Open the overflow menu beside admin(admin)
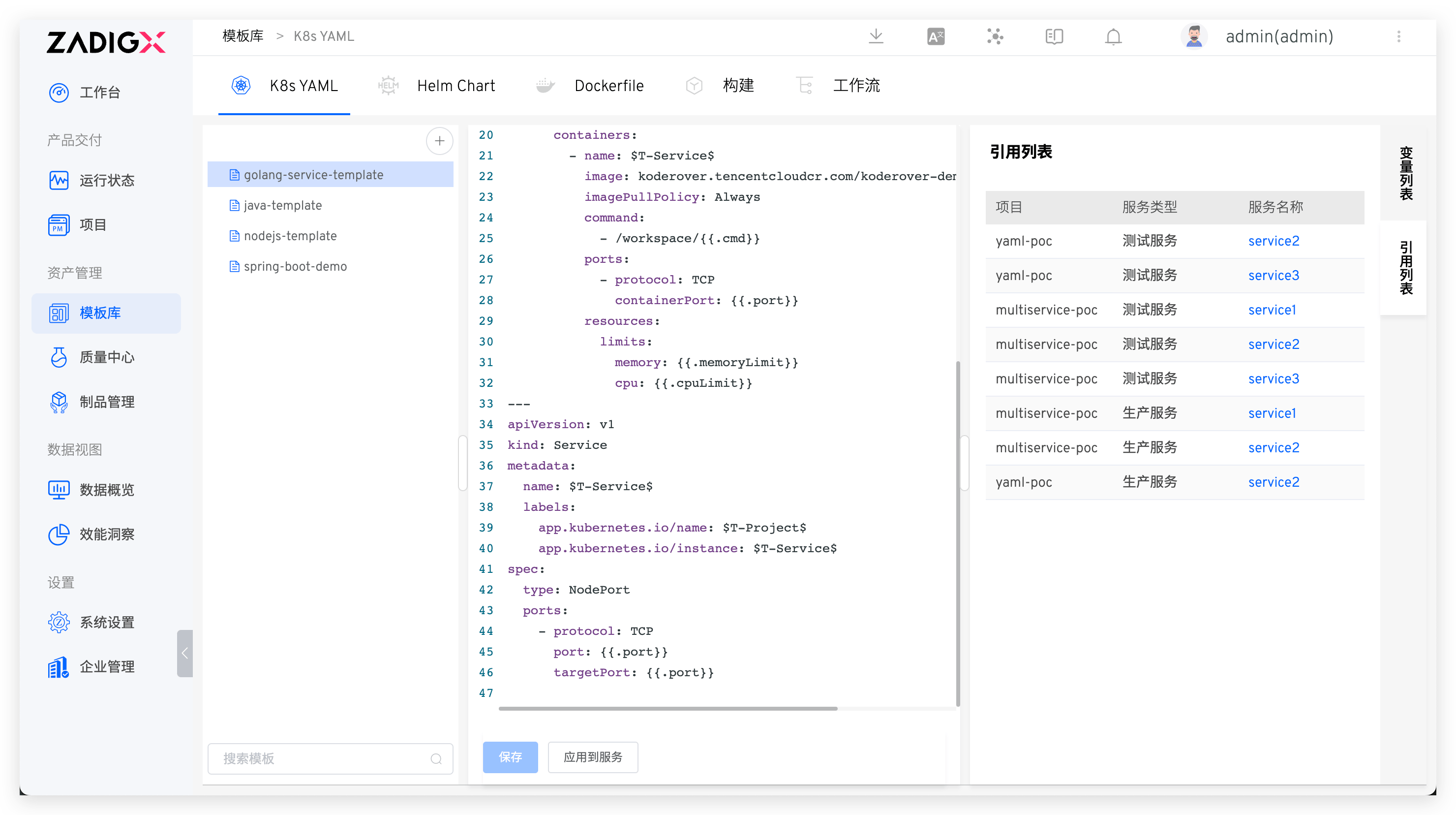This screenshot has height=815, width=1456. point(1399,36)
